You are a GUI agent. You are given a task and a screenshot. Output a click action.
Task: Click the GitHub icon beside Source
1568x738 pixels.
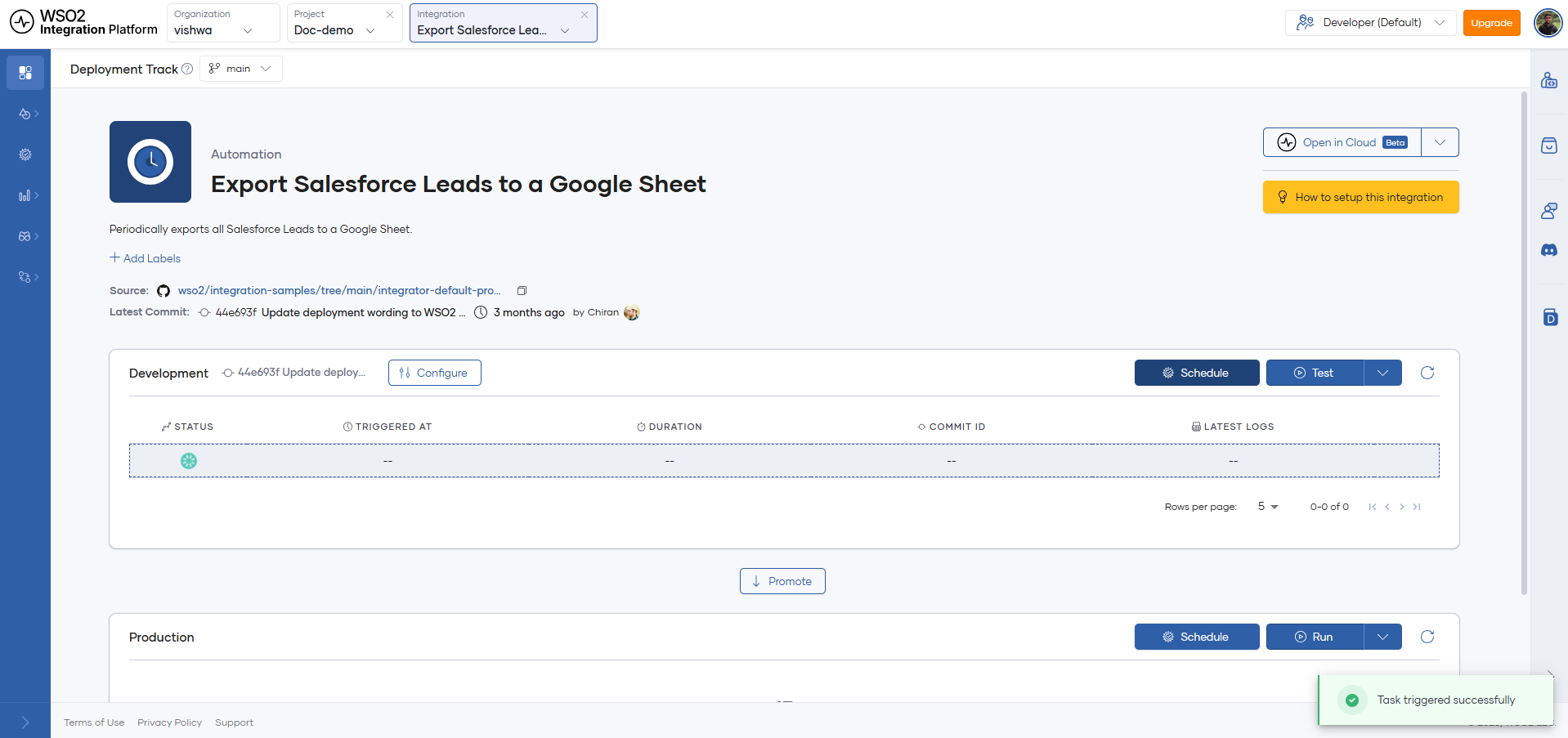coord(164,291)
